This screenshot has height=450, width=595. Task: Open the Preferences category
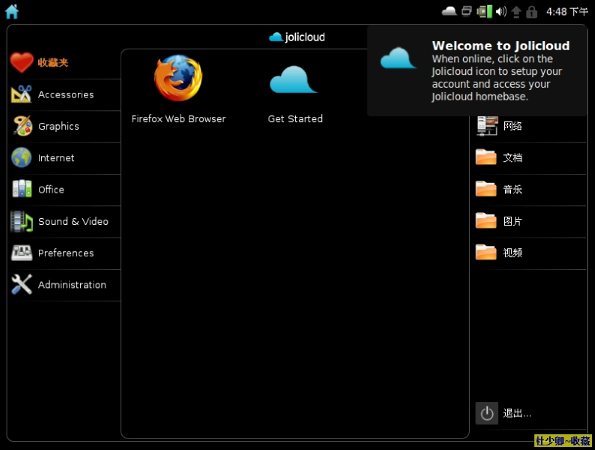64,253
